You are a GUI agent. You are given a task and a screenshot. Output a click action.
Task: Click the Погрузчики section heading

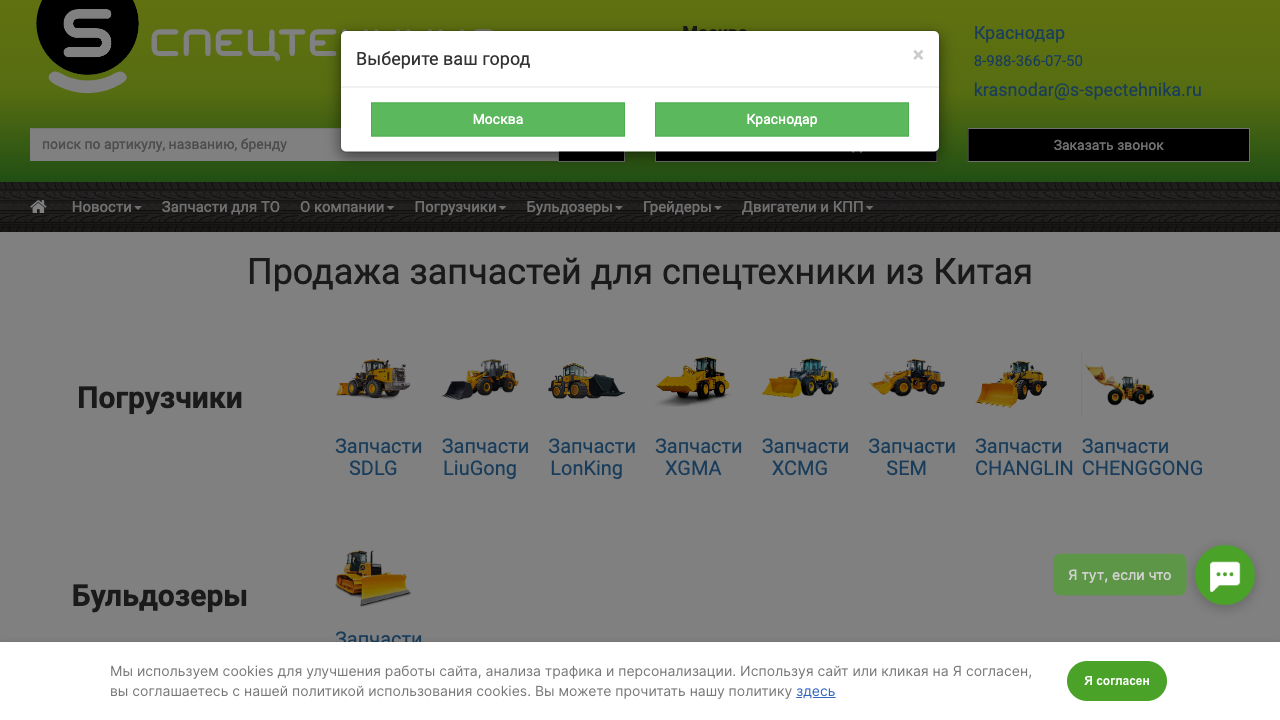pos(160,398)
